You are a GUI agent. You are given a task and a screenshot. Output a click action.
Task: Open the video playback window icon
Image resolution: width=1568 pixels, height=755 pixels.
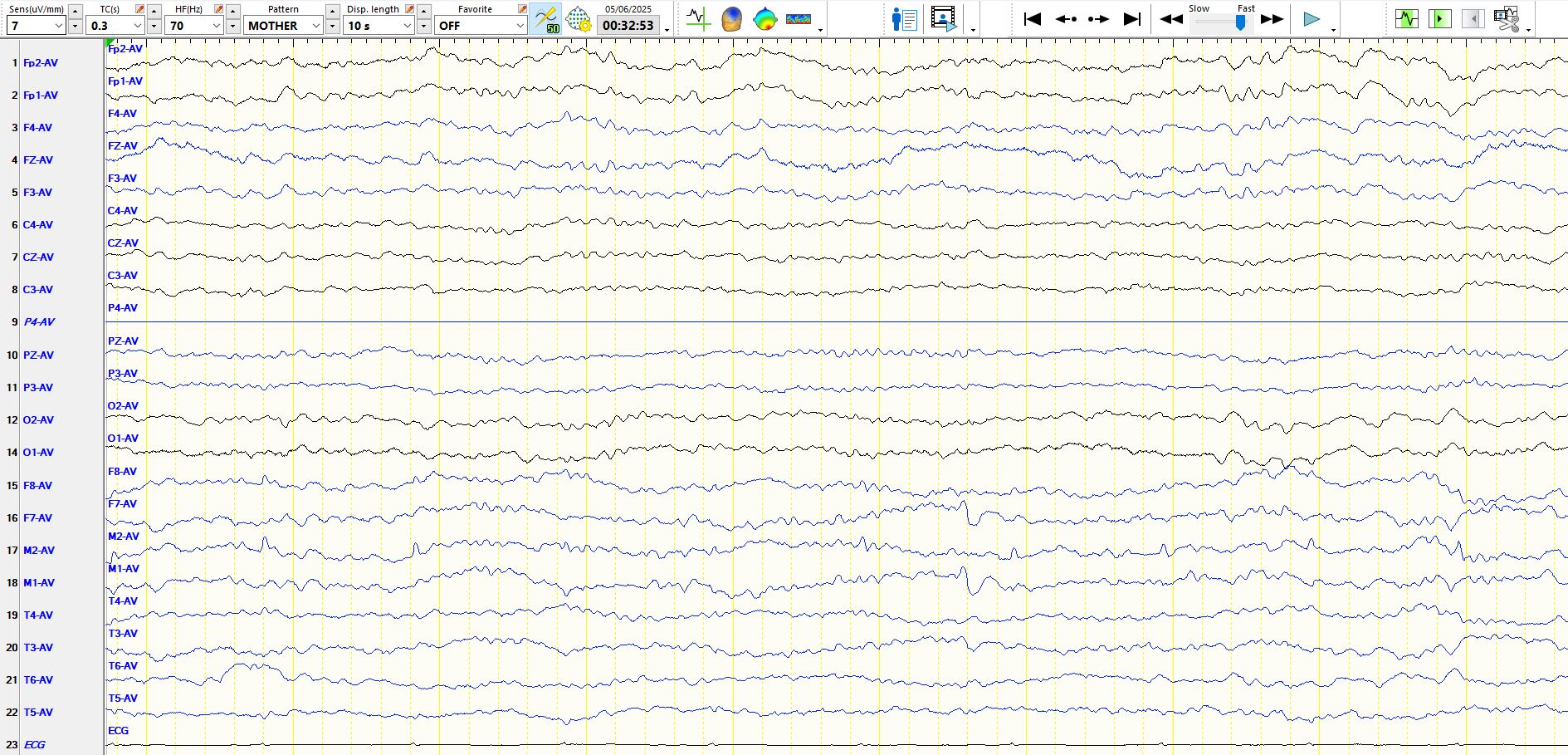(943, 18)
